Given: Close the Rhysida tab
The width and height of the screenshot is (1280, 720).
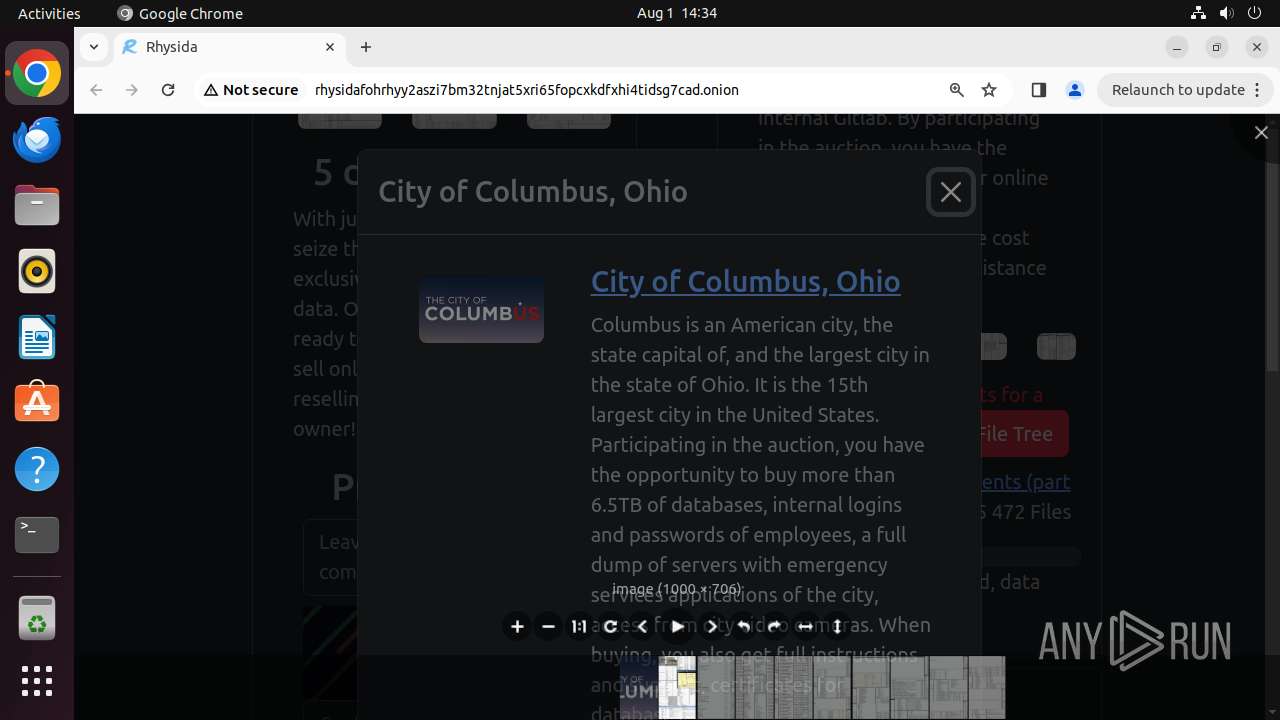Looking at the screenshot, I should [x=330, y=47].
